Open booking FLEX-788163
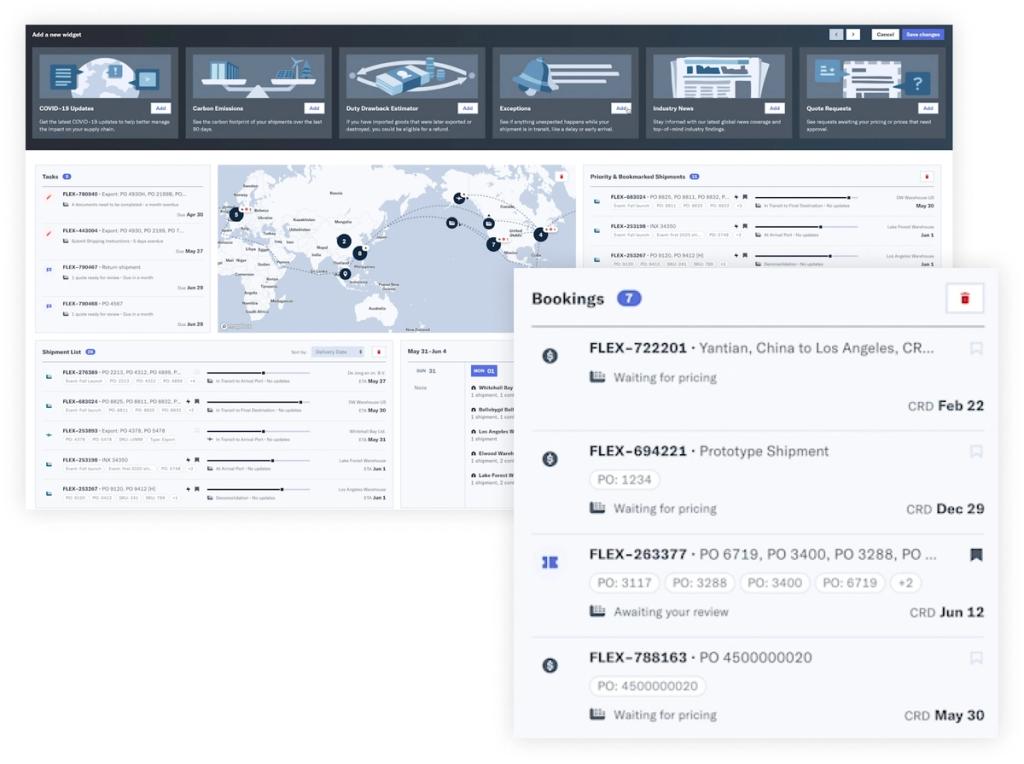Image resolution: width=1024 pixels, height=764 pixels. [700, 658]
